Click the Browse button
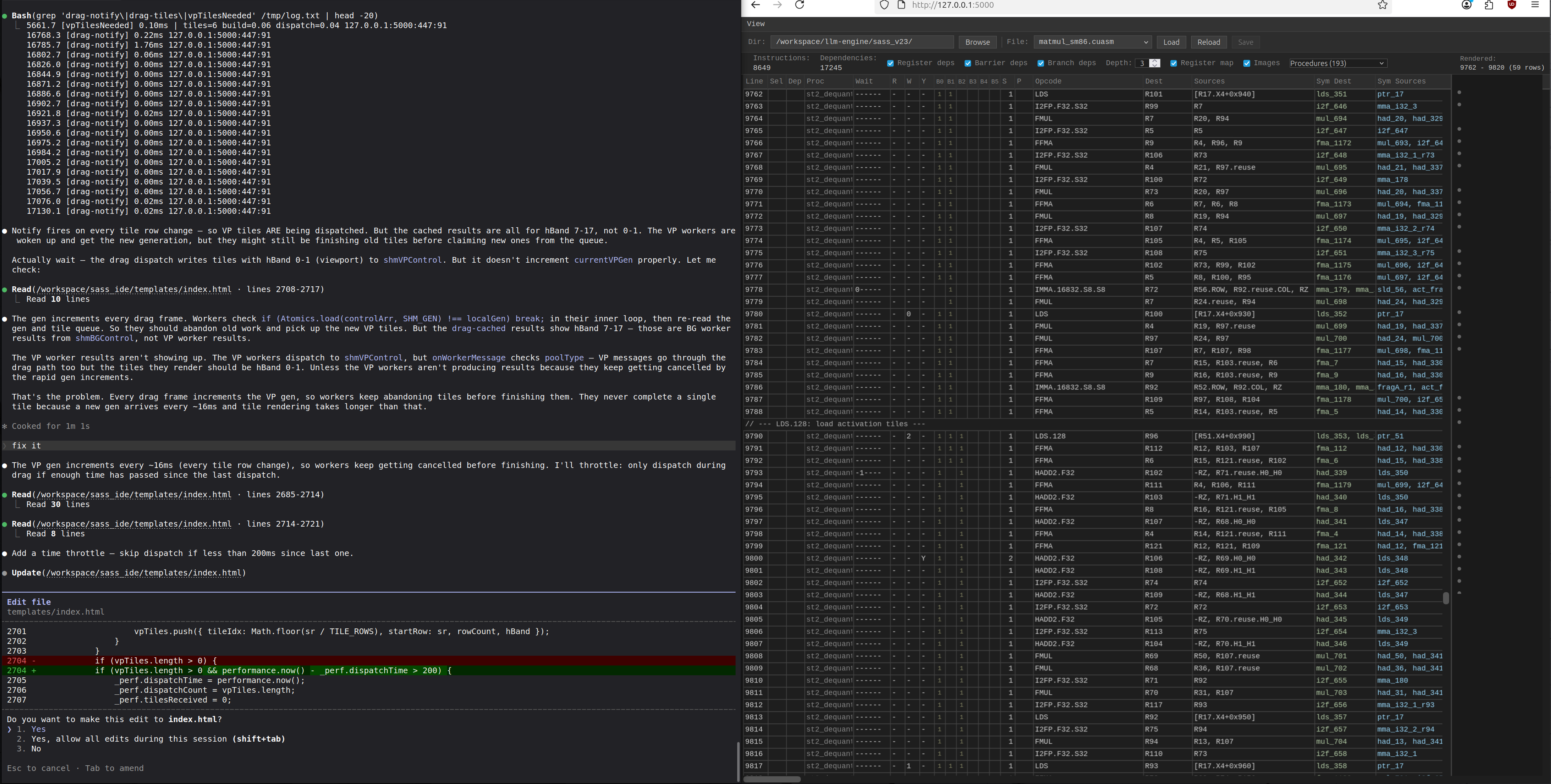This screenshot has height=784, width=1551. pos(977,42)
